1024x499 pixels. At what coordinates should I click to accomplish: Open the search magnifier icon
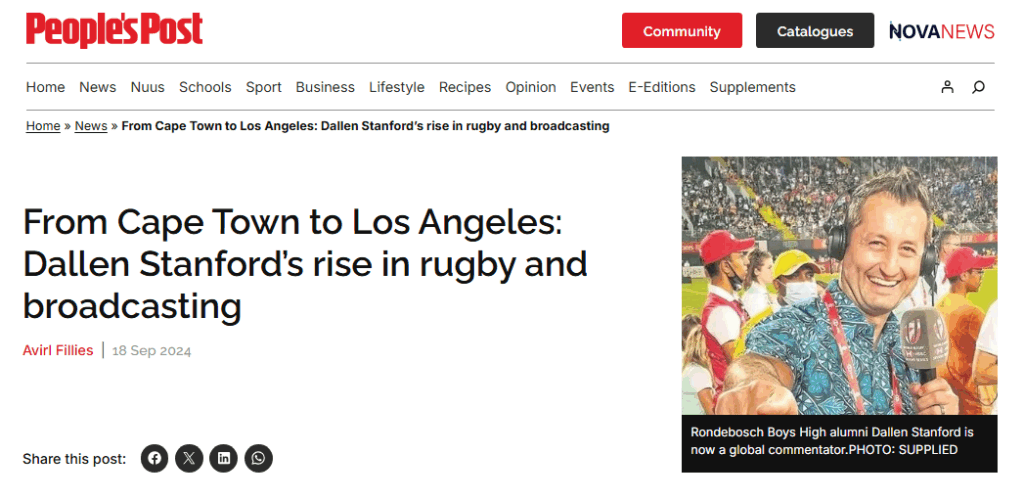point(978,87)
